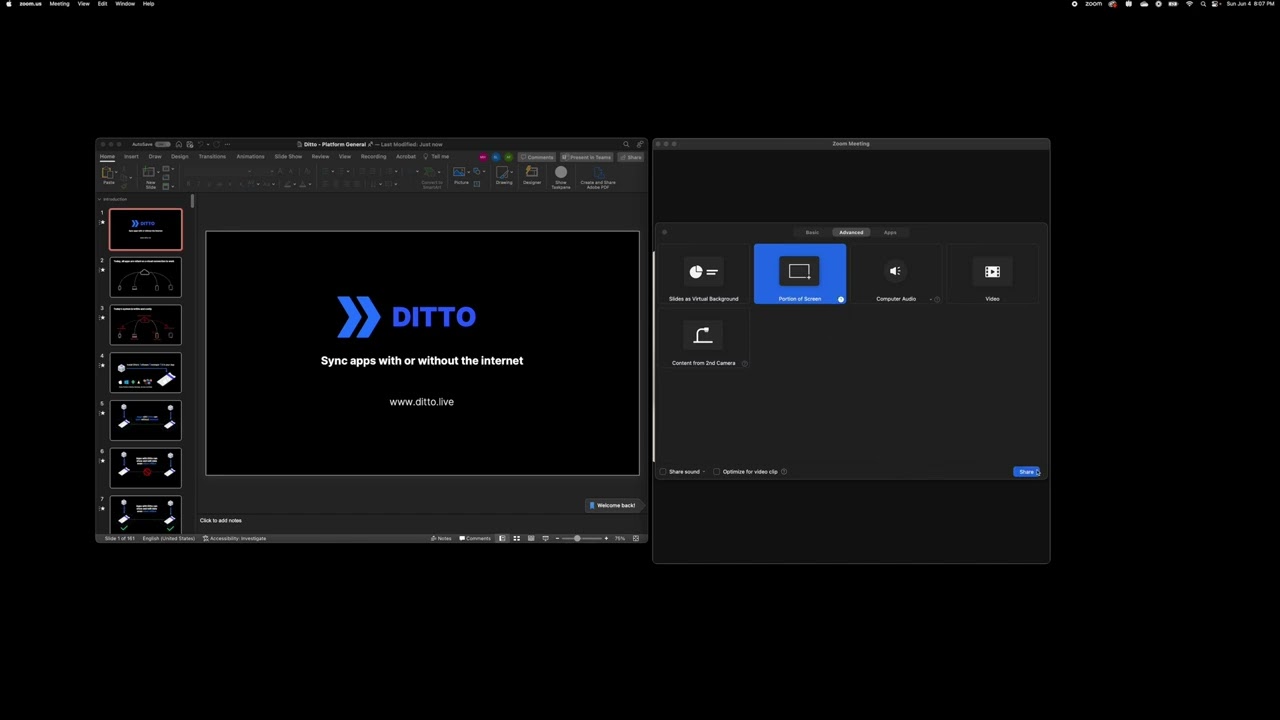Open the Paste dropdown arrow
The height and width of the screenshot is (720, 1280).
click(x=116, y=172)
